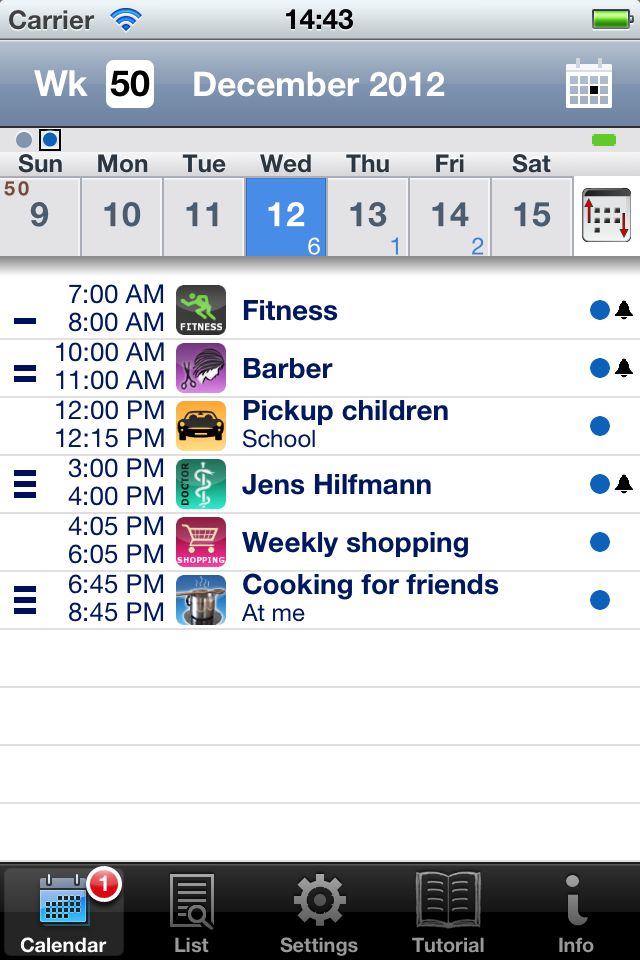This screenshot has height=960, width=640.
Task: Tap the week expand/collapse arrows icon
Action: [x=606, y=215]
